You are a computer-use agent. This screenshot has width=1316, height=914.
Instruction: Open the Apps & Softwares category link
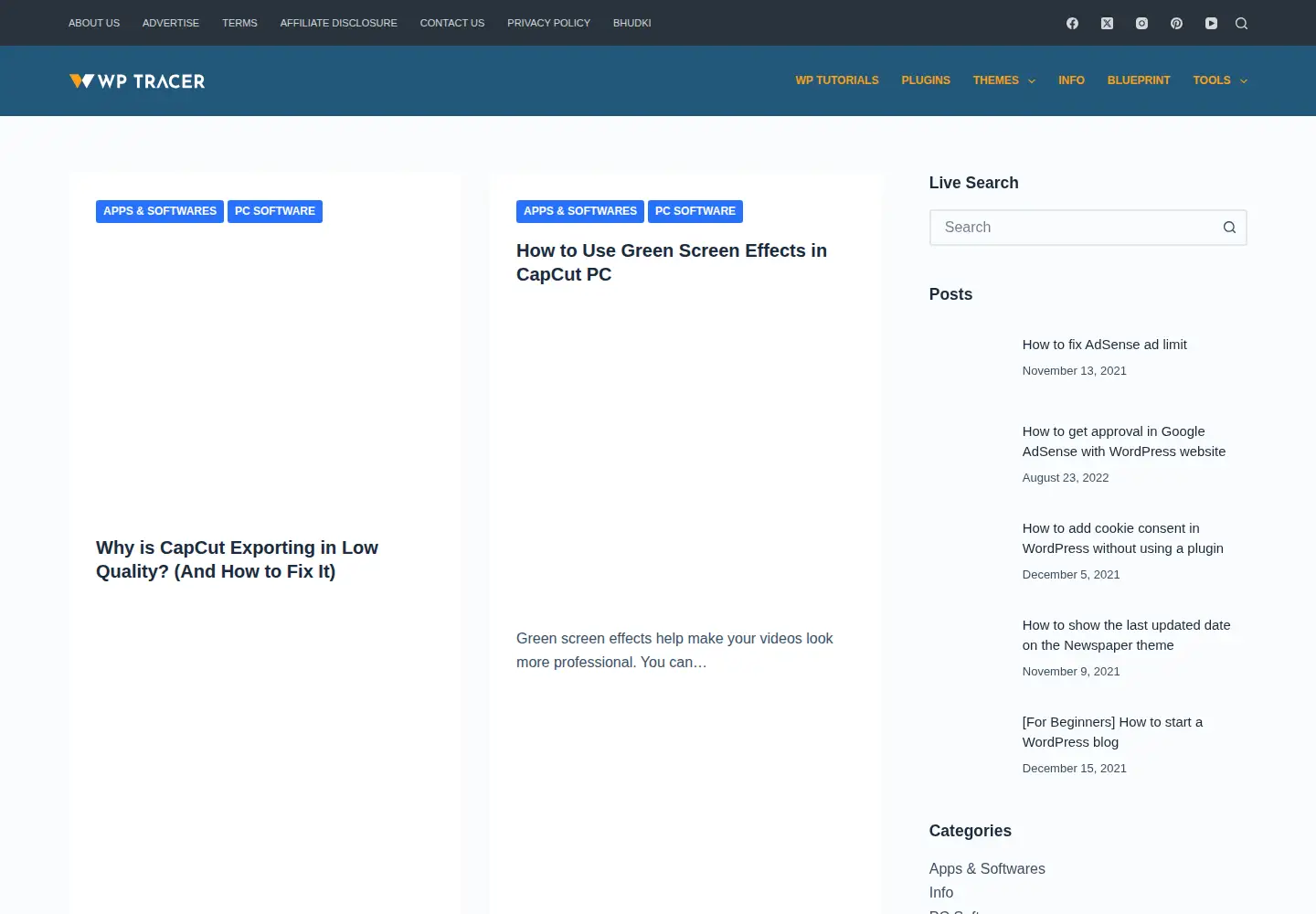pyautogui.click(x=987, y=868)
